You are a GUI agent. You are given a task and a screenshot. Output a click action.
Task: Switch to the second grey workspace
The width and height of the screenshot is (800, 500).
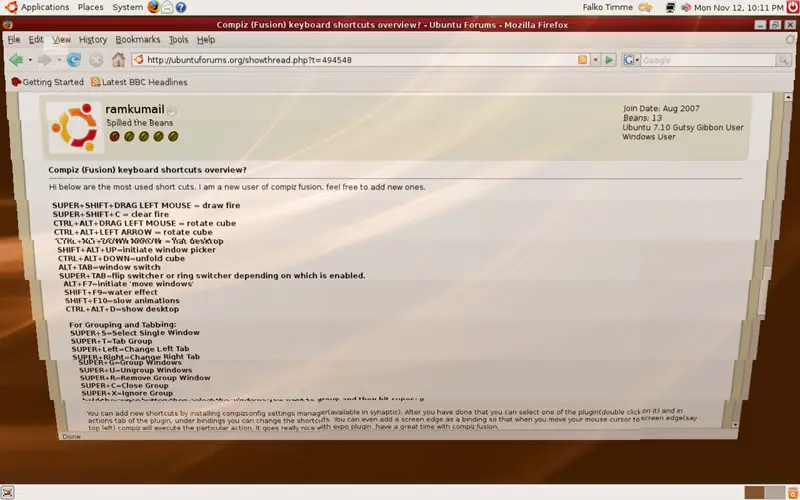pyautogui.click(x=776, y=492)
